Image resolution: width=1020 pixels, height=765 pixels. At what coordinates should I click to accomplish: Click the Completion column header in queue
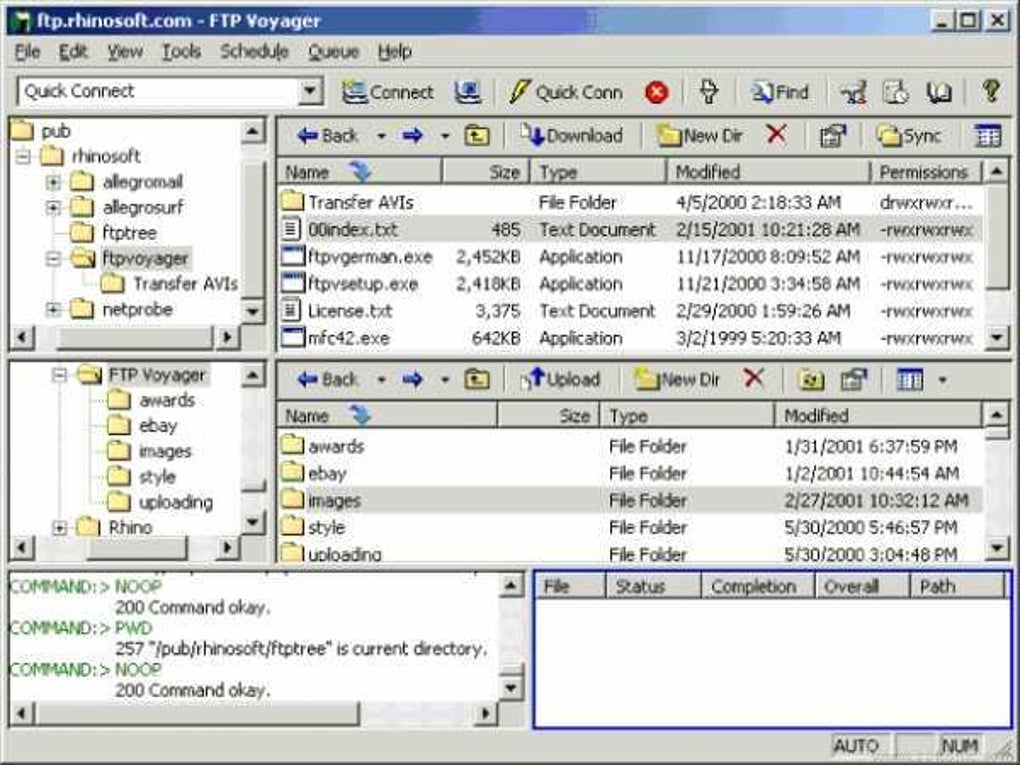pyautogui.click(x=758, y=587)
